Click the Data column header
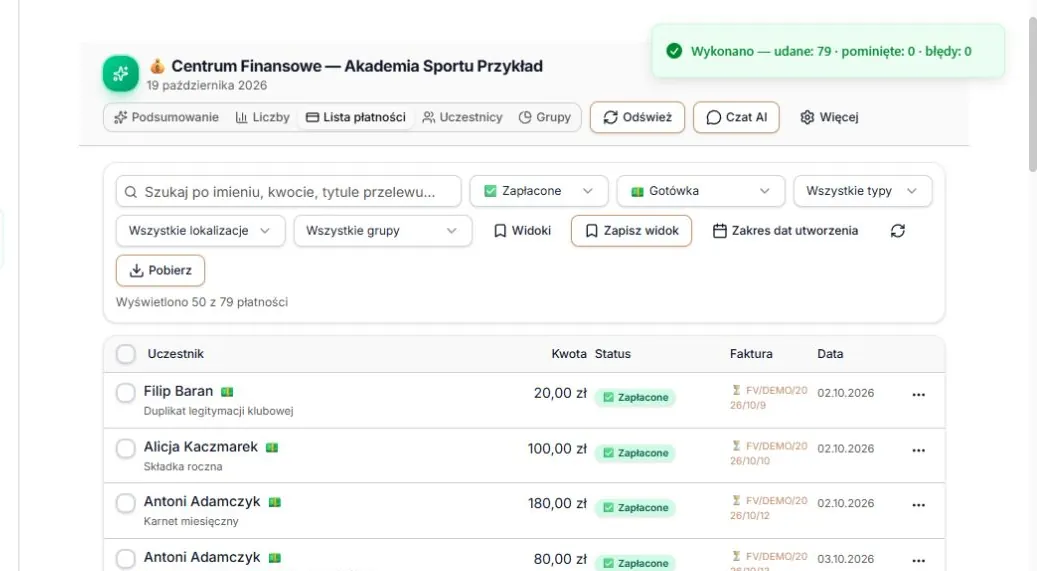Viewport: 1037px width, 571px height. (830, 354)
